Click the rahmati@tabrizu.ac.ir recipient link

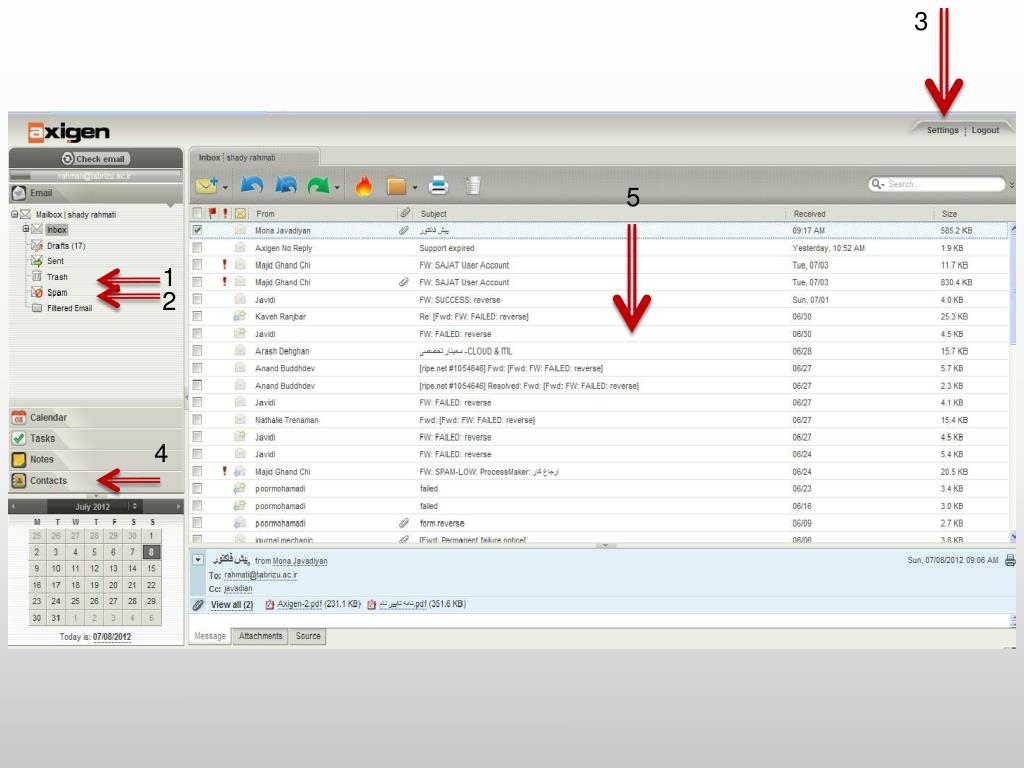coord(261,575)
